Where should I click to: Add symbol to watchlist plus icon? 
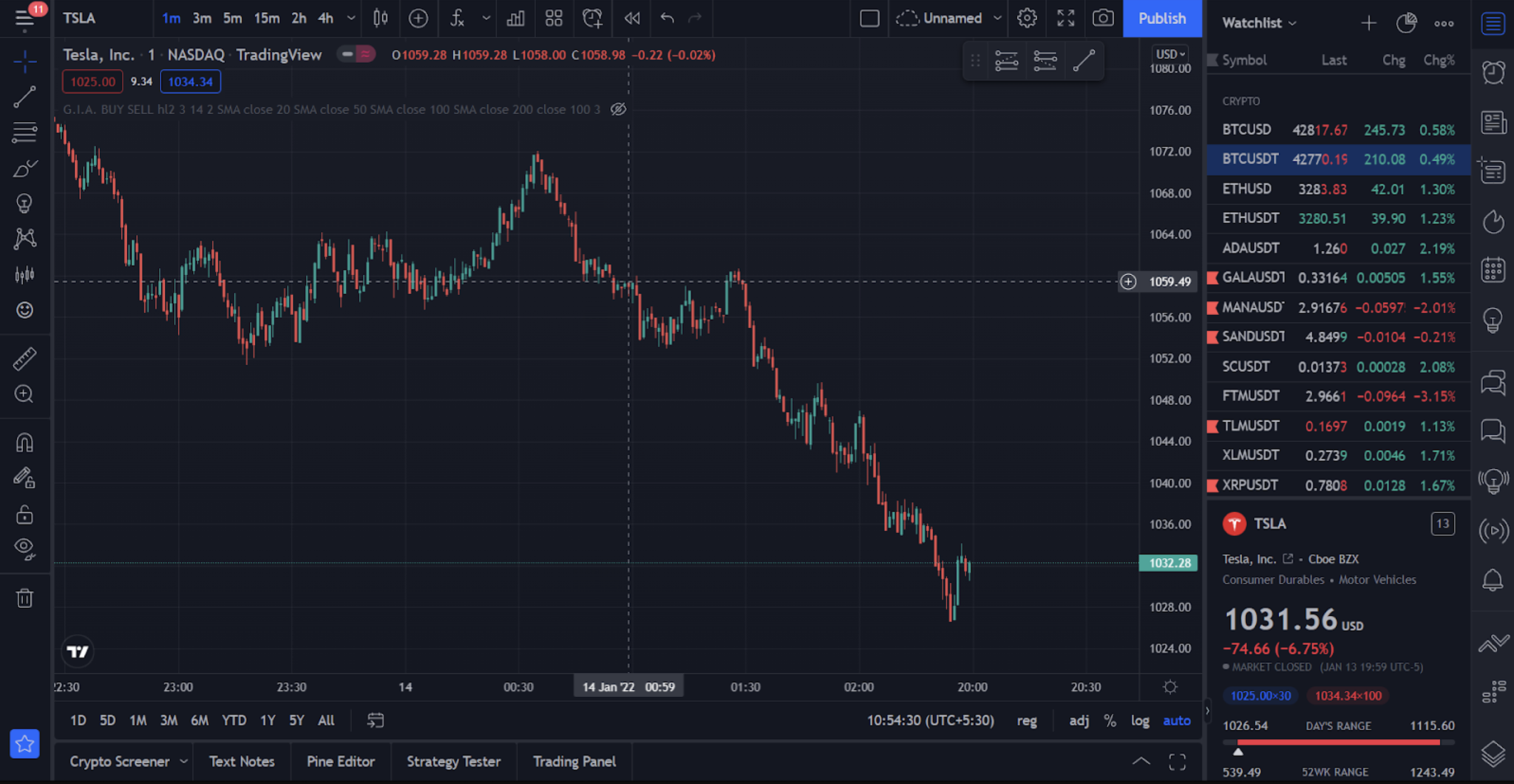click(1368, 23)
